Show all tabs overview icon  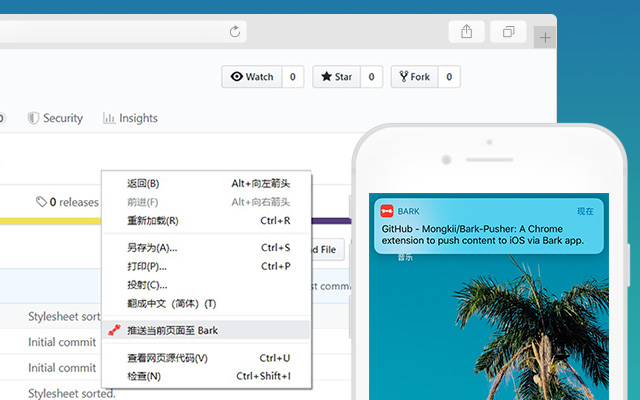(508, 31)
